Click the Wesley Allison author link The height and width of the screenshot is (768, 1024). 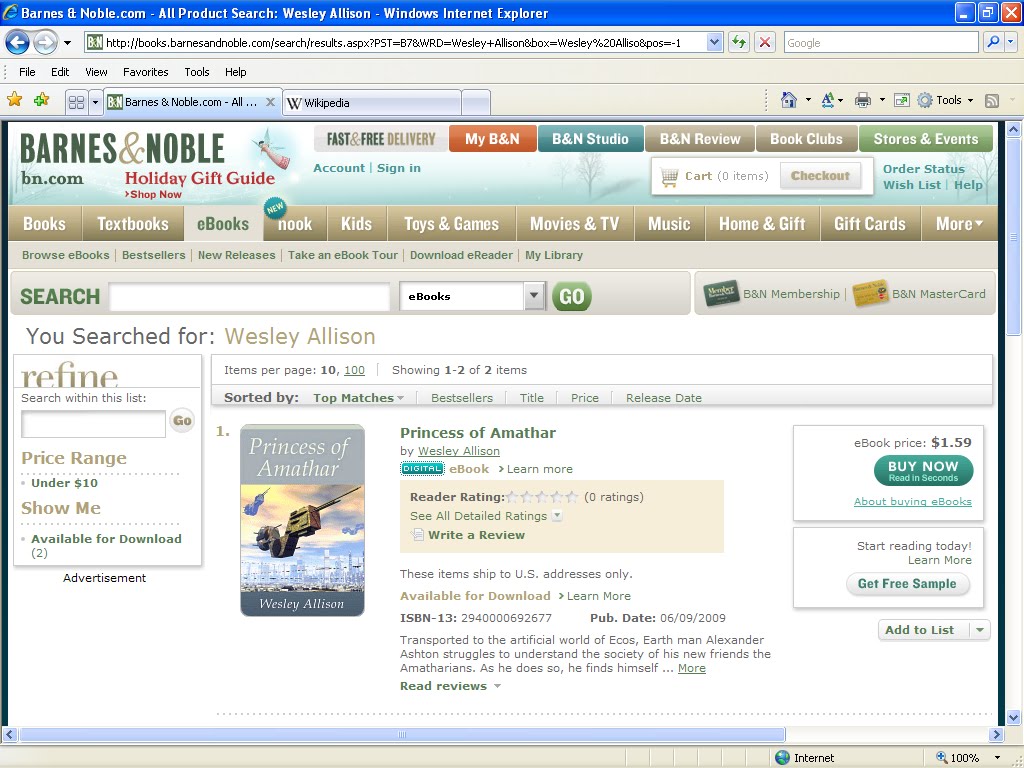tap(458, 451)
